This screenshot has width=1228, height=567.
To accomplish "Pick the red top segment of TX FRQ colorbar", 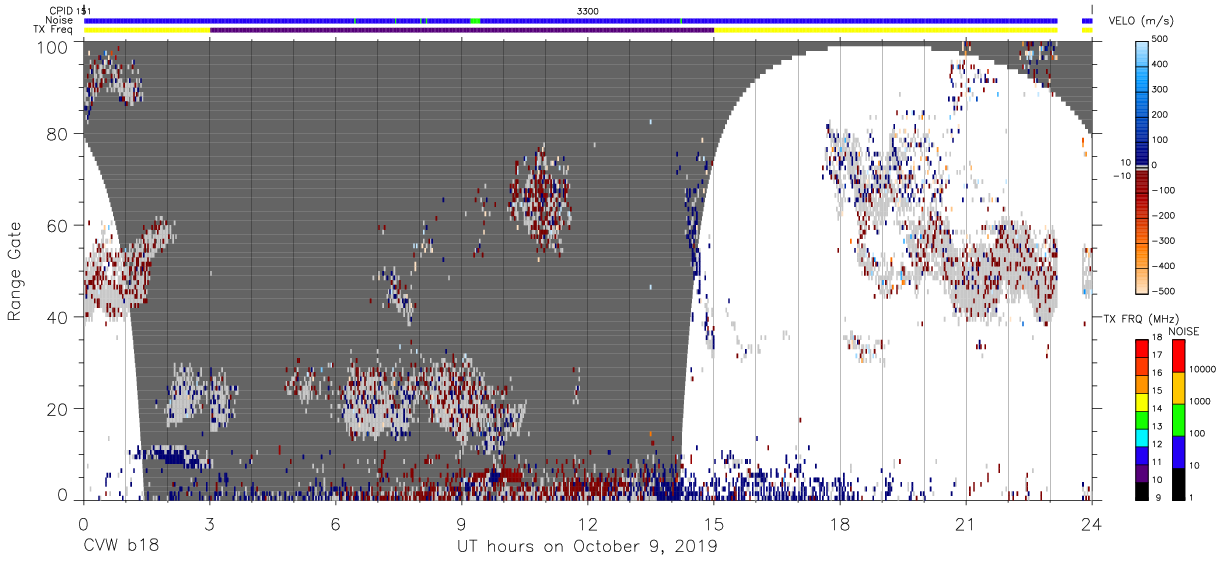I will (1141, 348).
